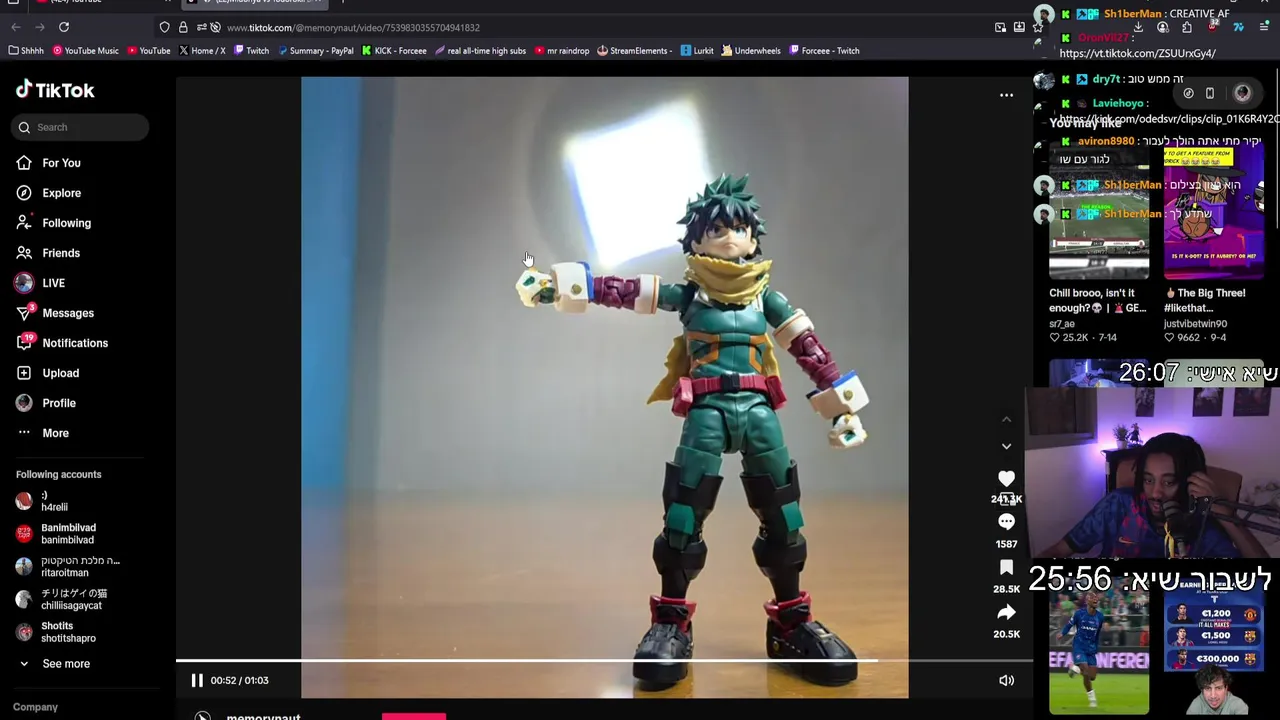Open the memorynaut creator name below the video
This screenshot has width=1280, height=720.
point(263,716)
